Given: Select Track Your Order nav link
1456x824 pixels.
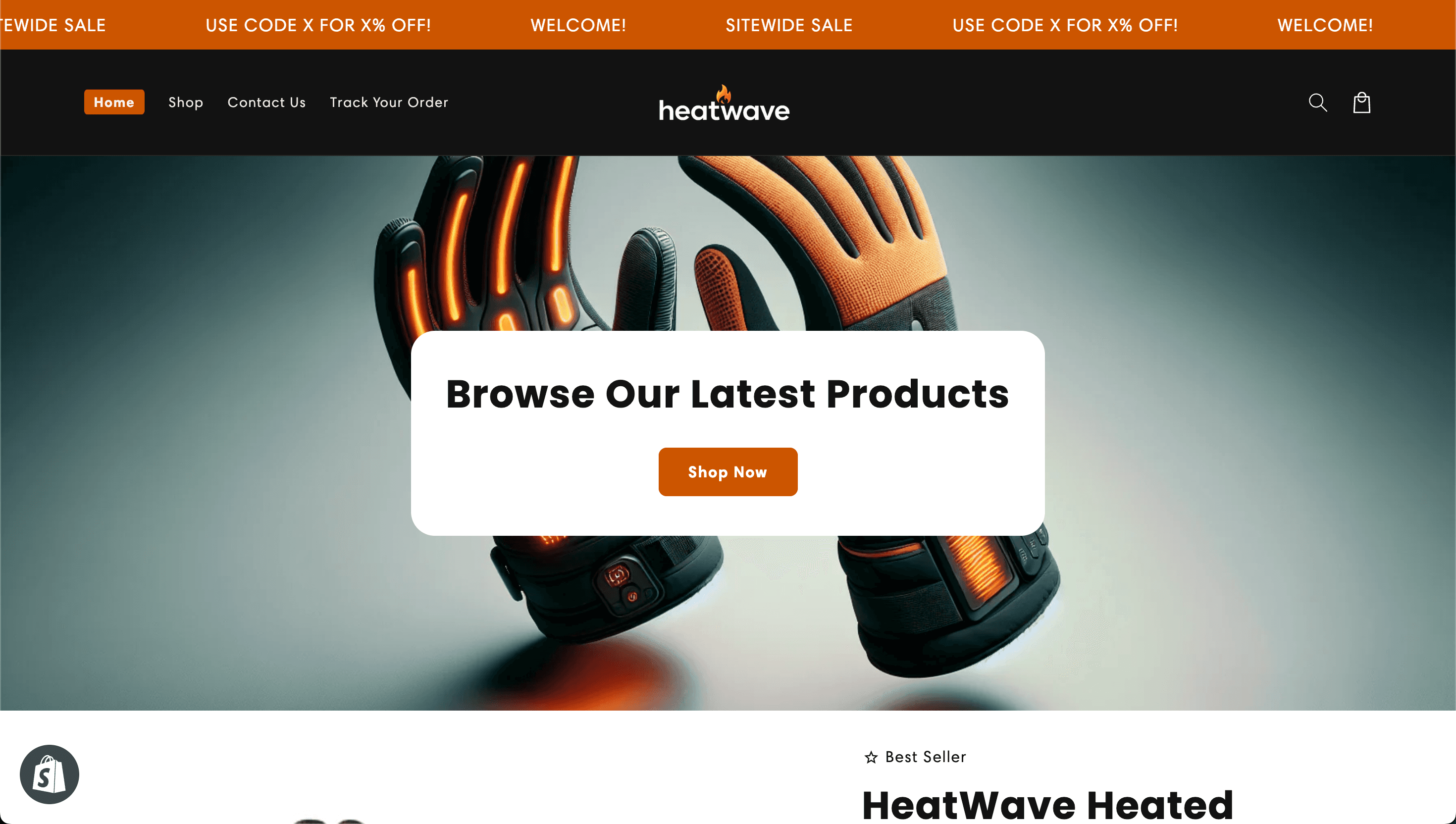Looking at the screenshot, I should pos(389,102).
